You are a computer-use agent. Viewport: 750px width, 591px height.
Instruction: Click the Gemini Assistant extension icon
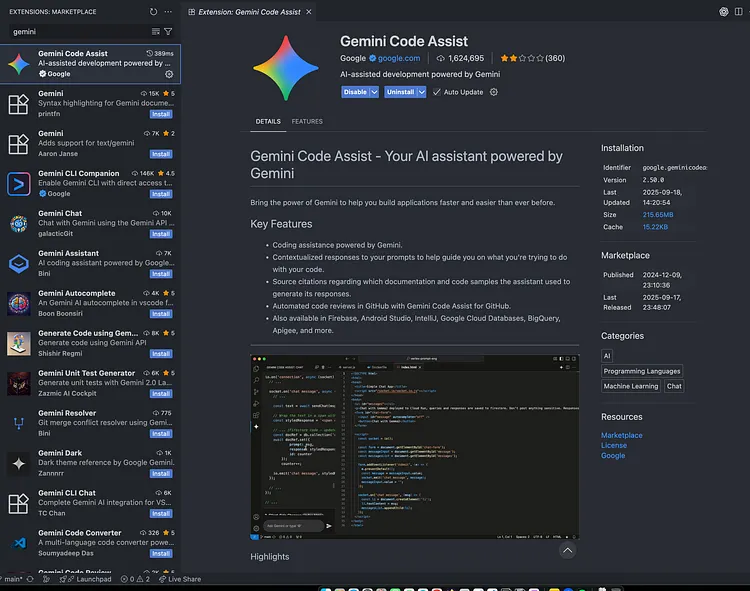coord(19,263)
